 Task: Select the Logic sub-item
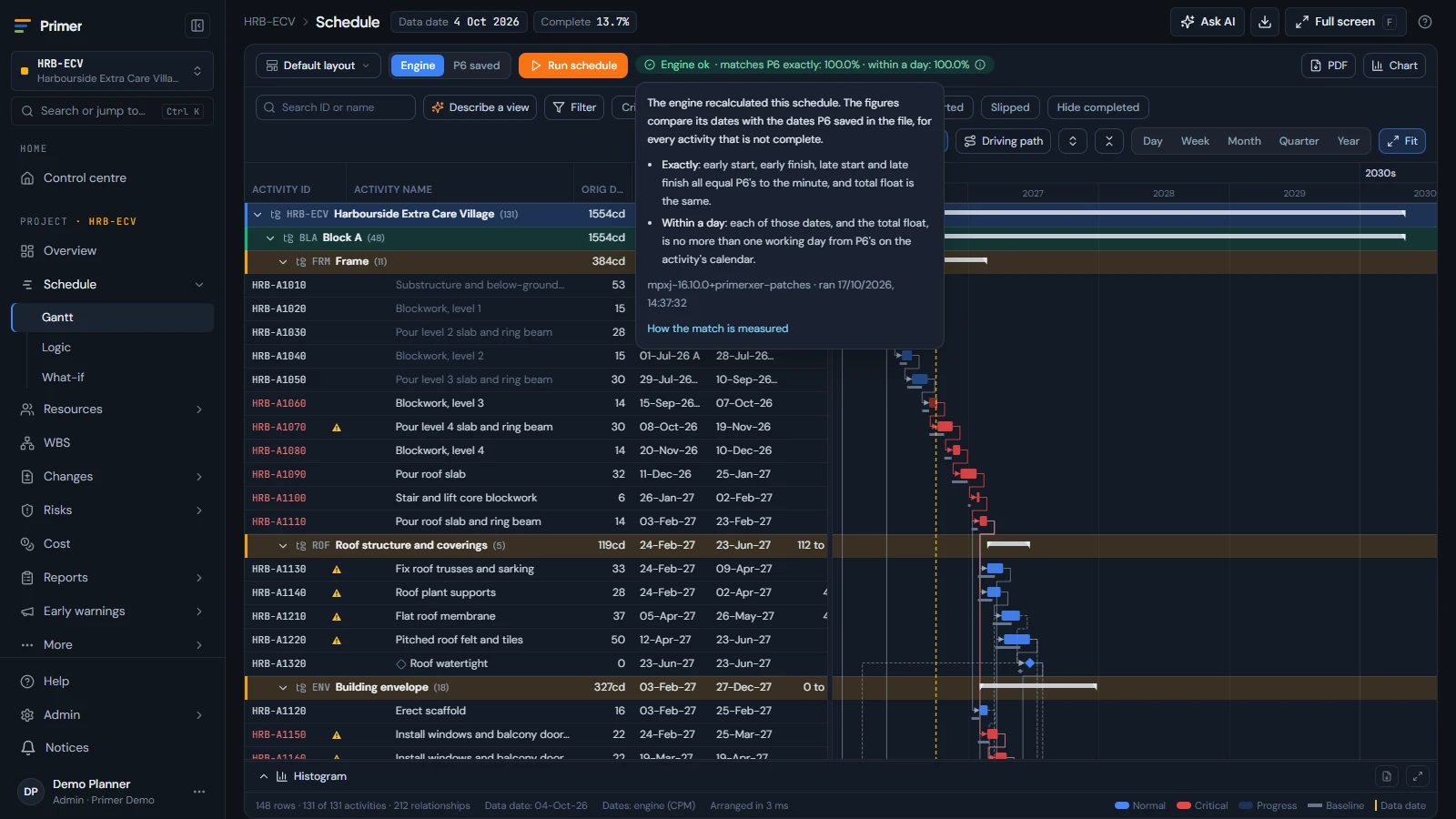[56, 348]
